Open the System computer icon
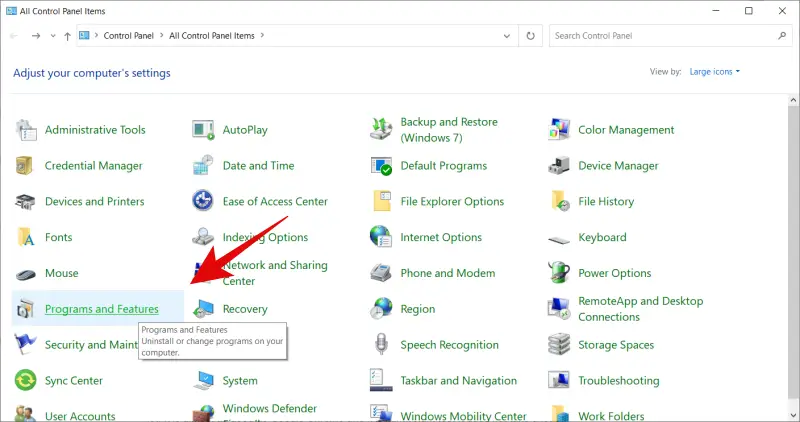 203,380
